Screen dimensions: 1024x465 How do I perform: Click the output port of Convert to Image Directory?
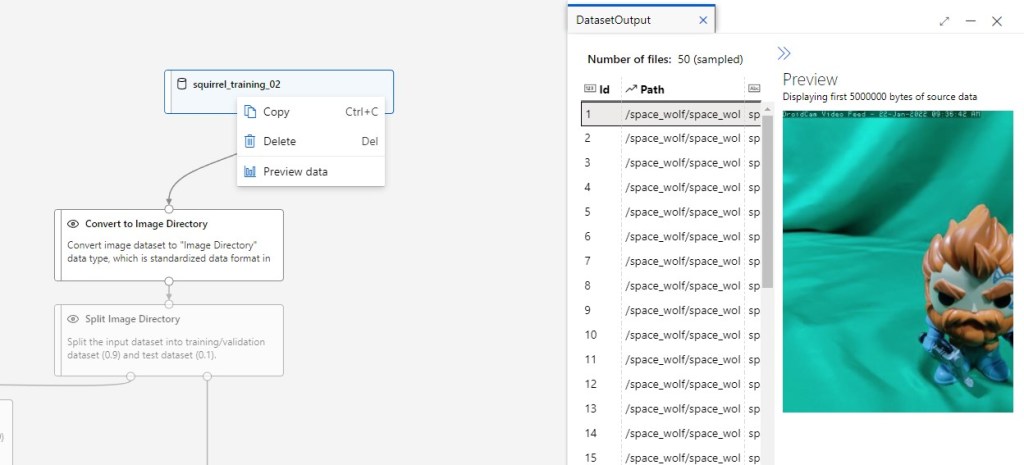coord(169,281)
